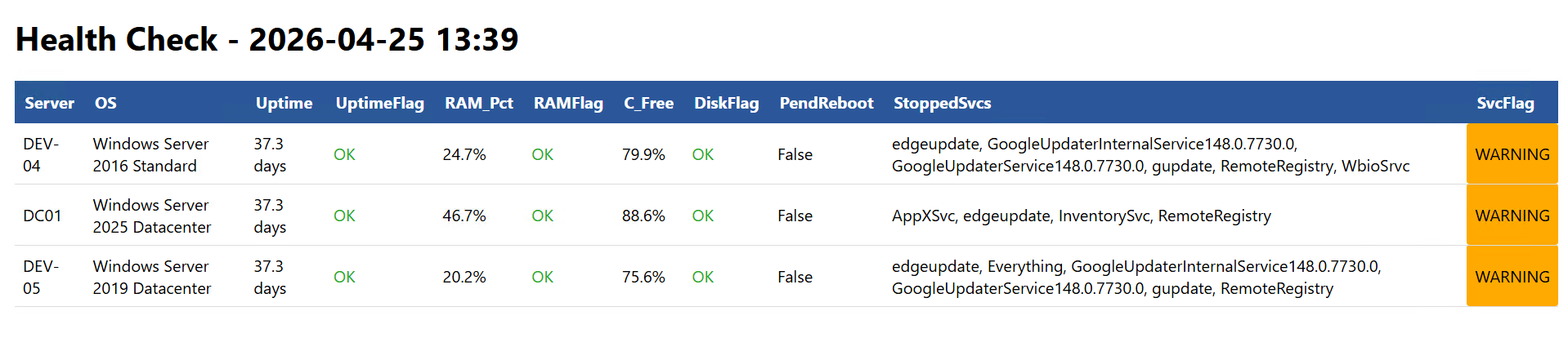Click the Windows Server 2019 Datacenter cell
Viewport: 1568px width, 338px height.
[152, 277]
